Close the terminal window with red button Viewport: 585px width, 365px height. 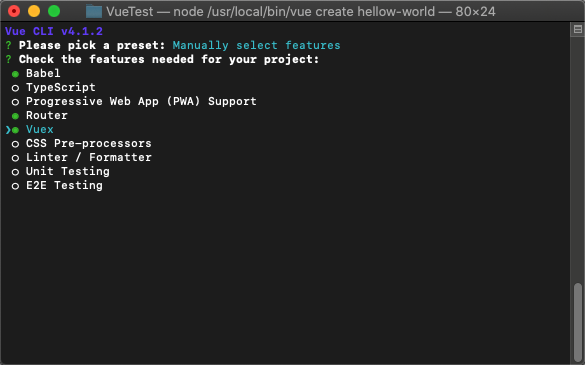point(14,11)
